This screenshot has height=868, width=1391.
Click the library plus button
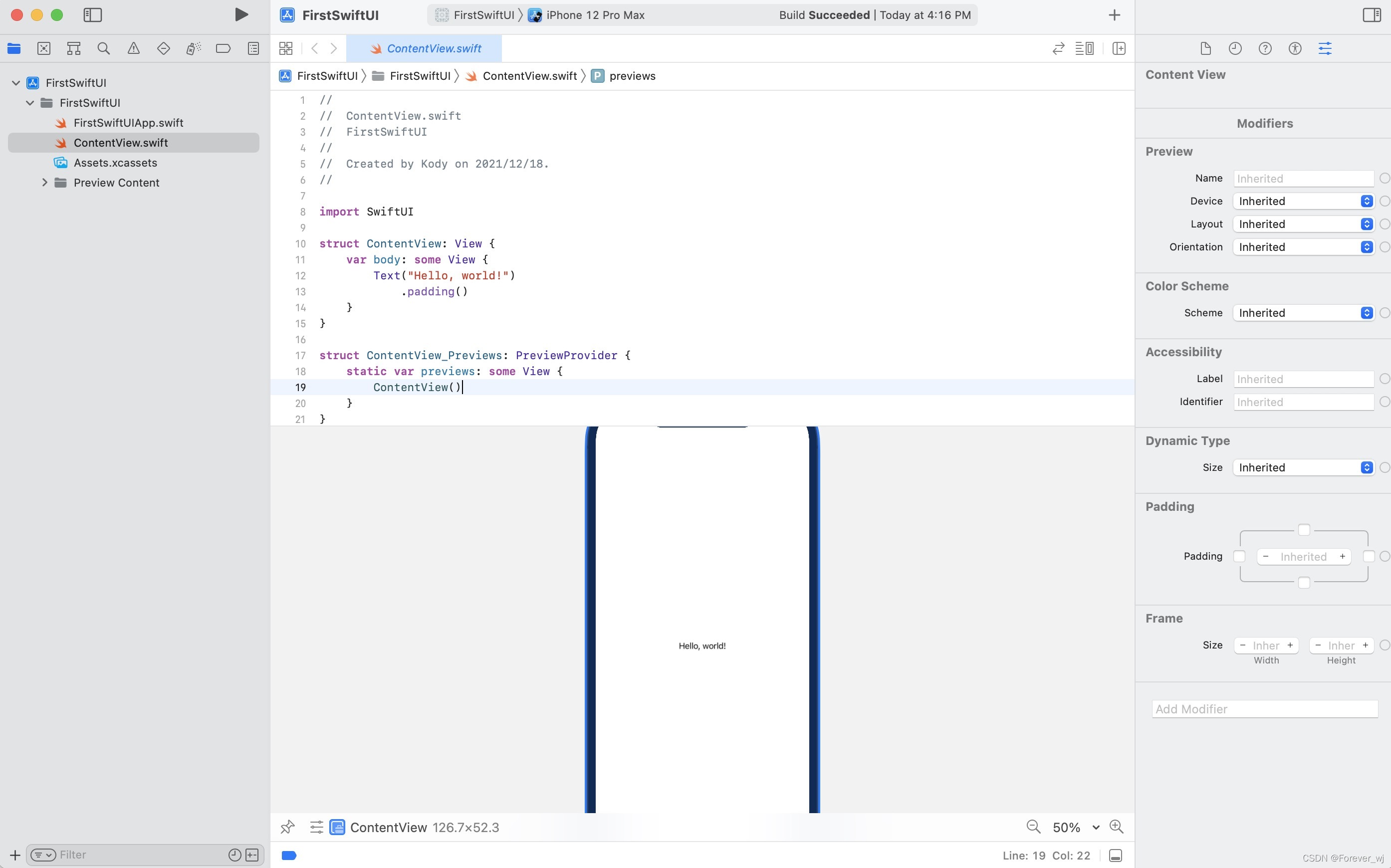(x=1114, y=15)
